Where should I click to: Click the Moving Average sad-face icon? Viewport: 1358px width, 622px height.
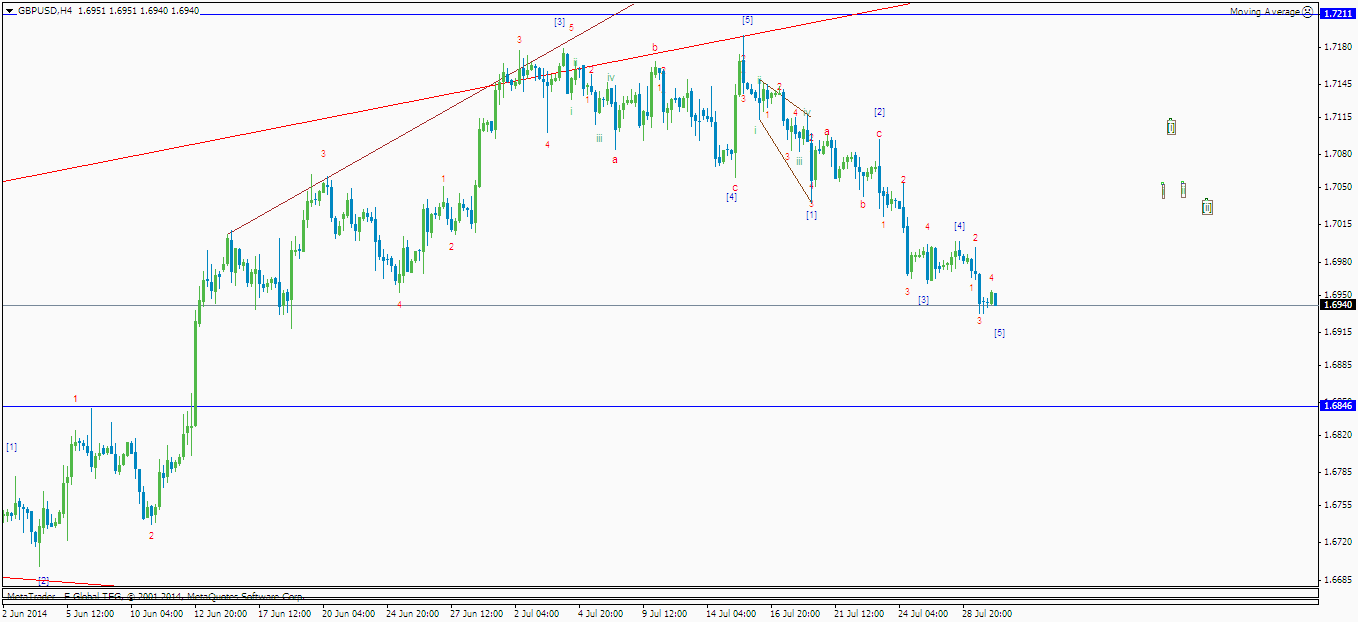pos(1308,11)
